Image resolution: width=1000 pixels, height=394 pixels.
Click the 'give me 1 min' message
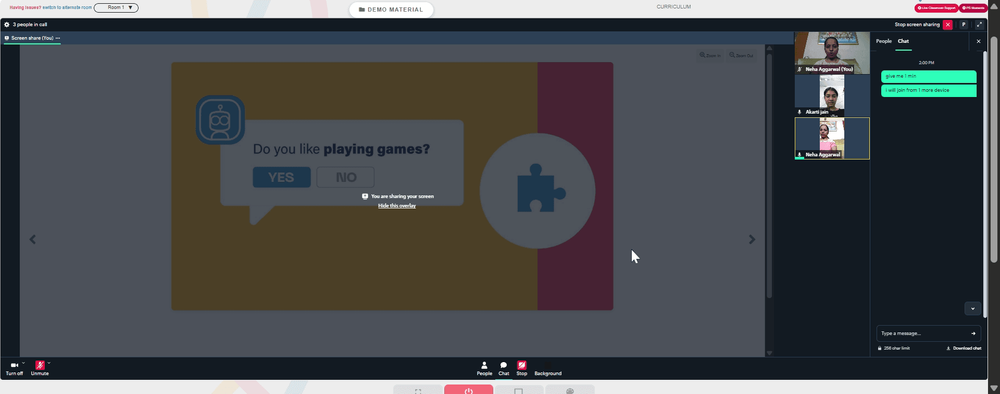[929, 77]
